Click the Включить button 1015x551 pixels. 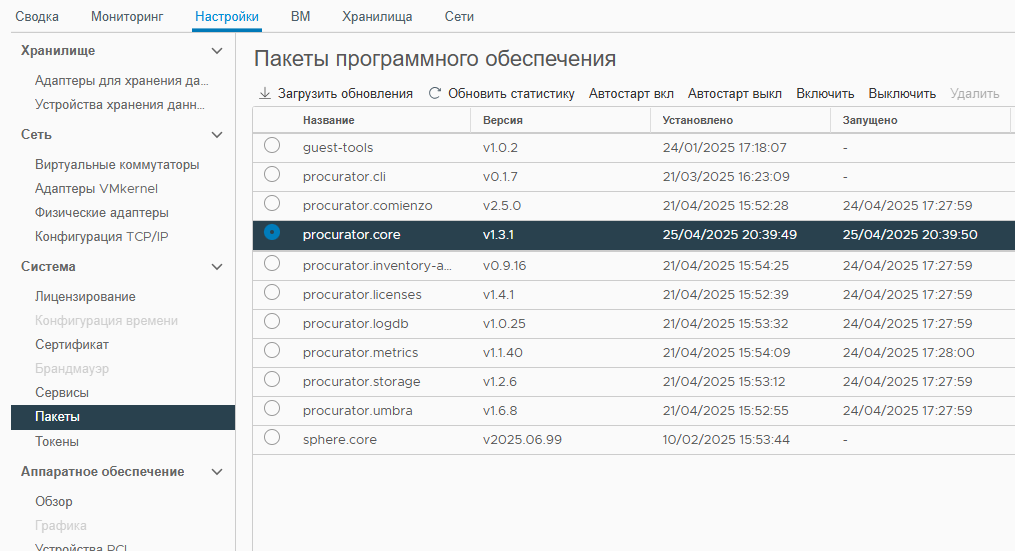click(825, 94)
